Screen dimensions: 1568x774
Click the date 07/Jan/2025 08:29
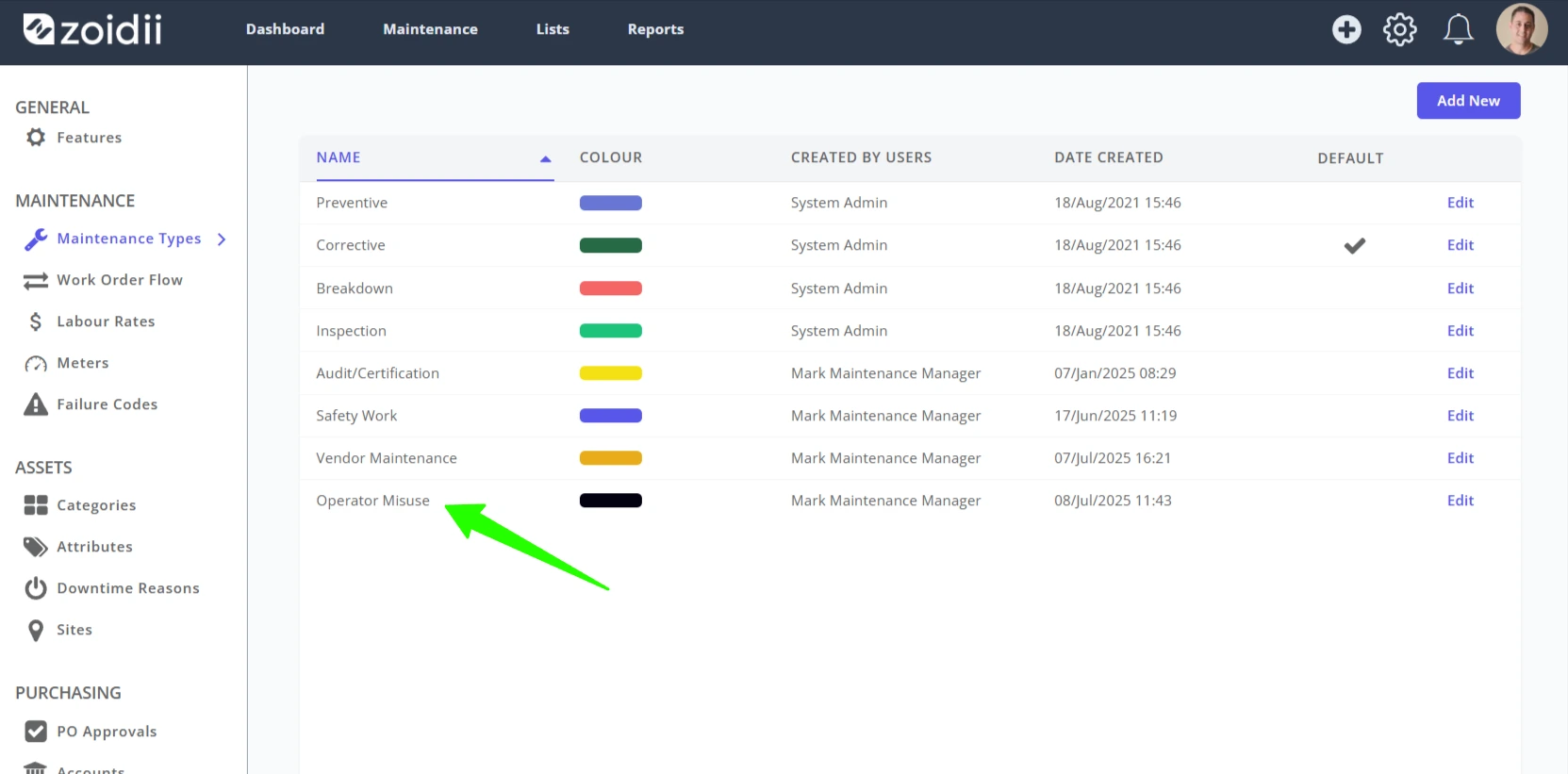tap(1114, 373)
